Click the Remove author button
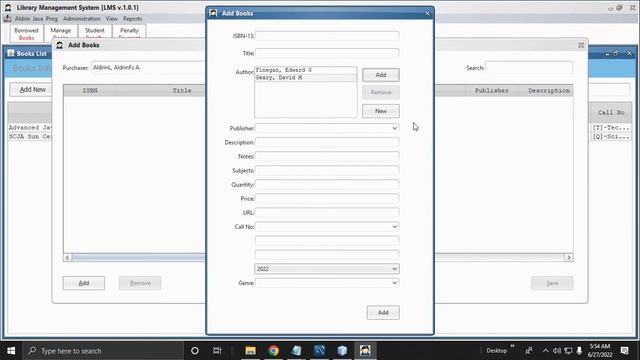This screenshot has height=360, width=640. click(x=381, y=92)
